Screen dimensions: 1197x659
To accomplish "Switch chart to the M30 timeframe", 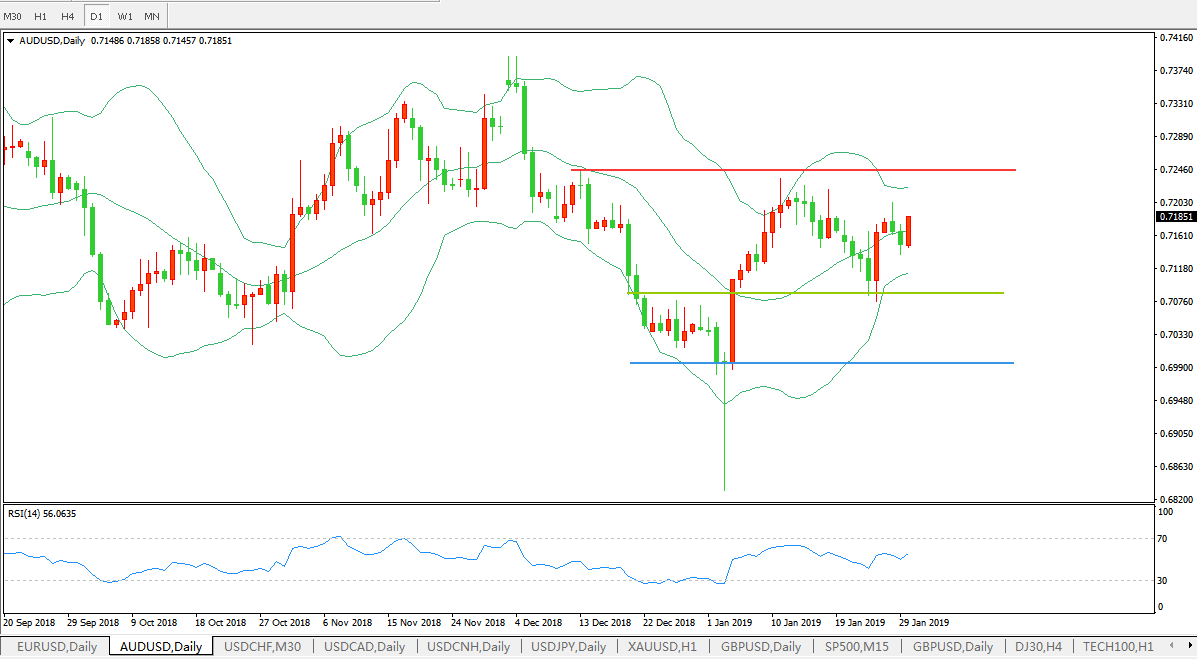I will [x=13, y=16].
